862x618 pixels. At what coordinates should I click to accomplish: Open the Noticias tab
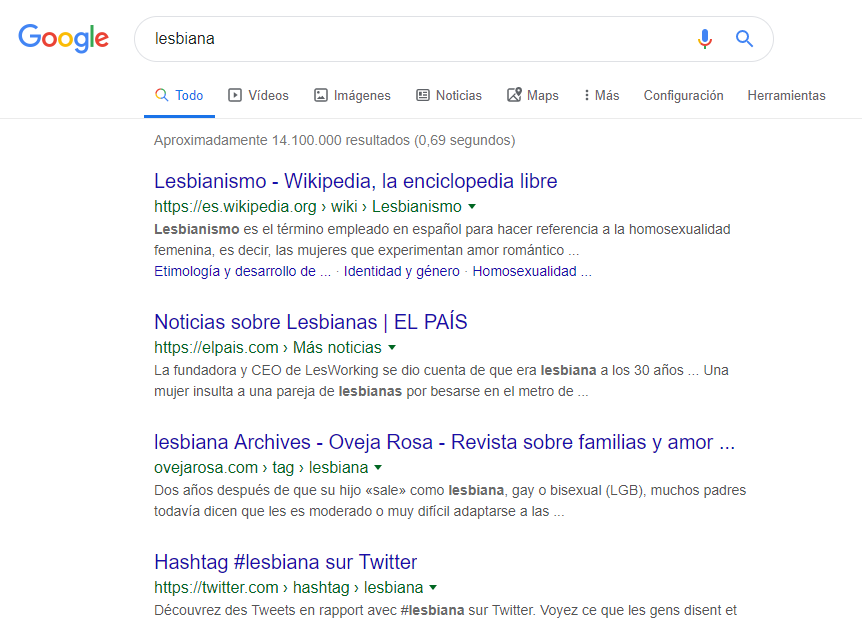click(448, 96)
